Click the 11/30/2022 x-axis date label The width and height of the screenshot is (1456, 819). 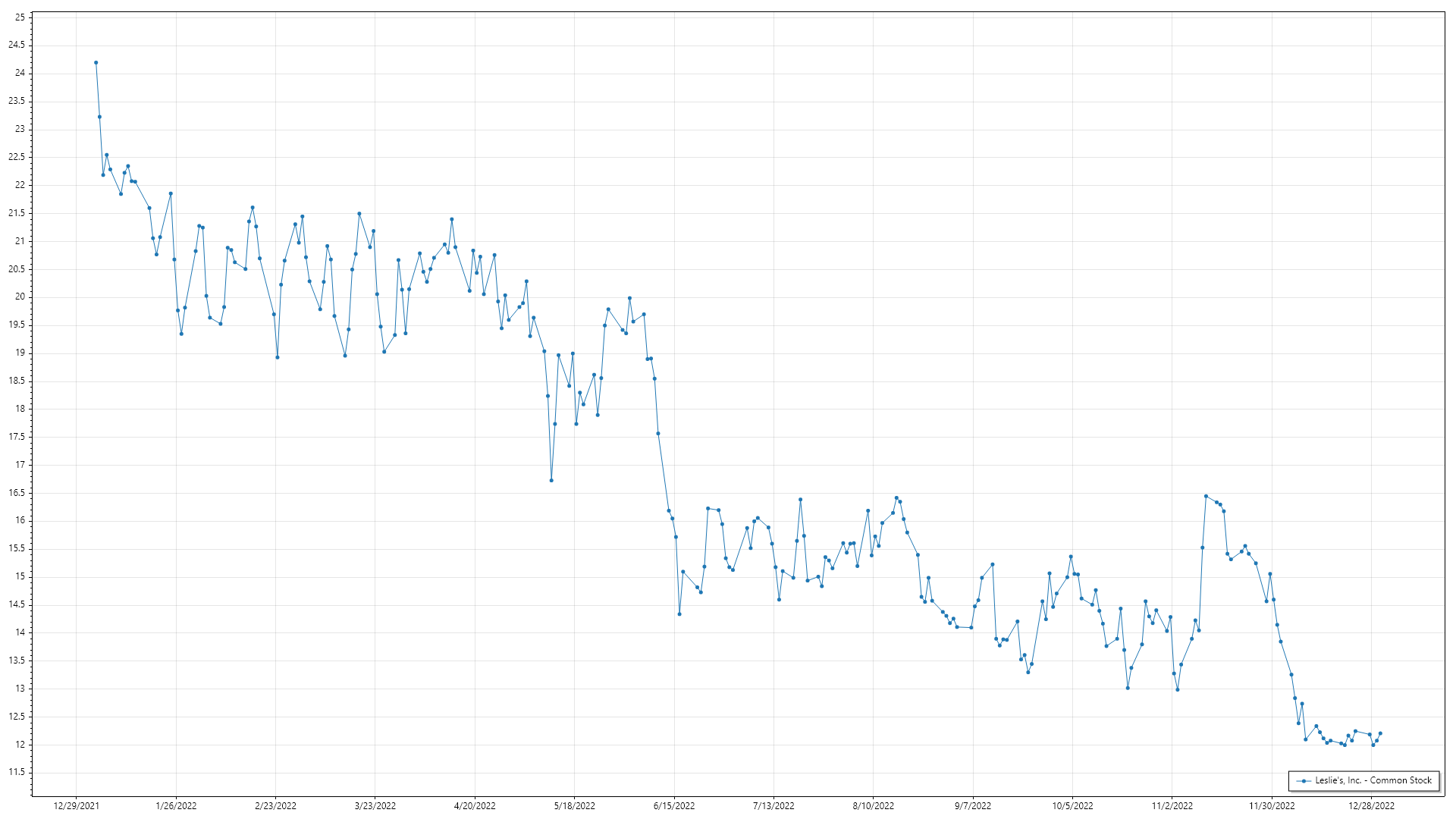click(x=1272, y=806)
